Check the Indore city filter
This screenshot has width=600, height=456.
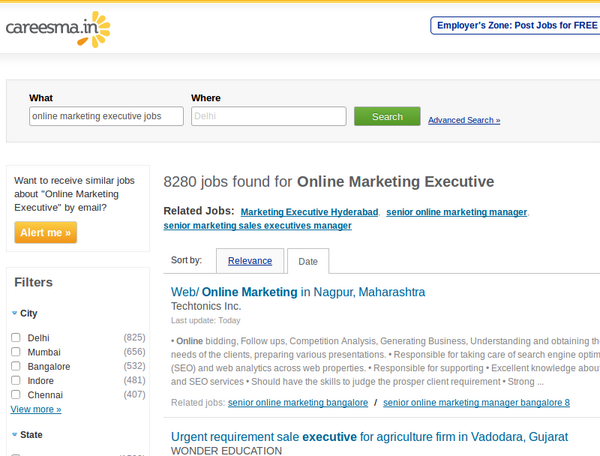coord(16,380)
